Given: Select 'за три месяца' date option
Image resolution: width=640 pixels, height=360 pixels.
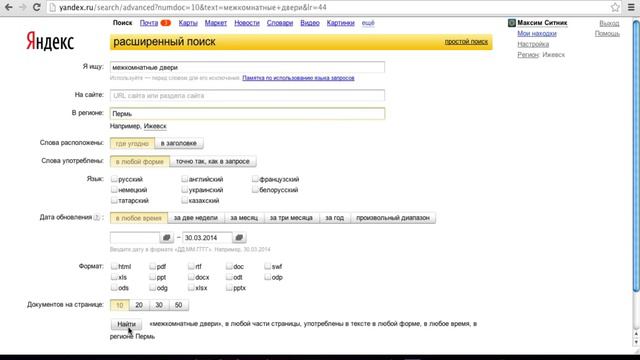Looking at the screenshot, I should click(x=291, y=218).
